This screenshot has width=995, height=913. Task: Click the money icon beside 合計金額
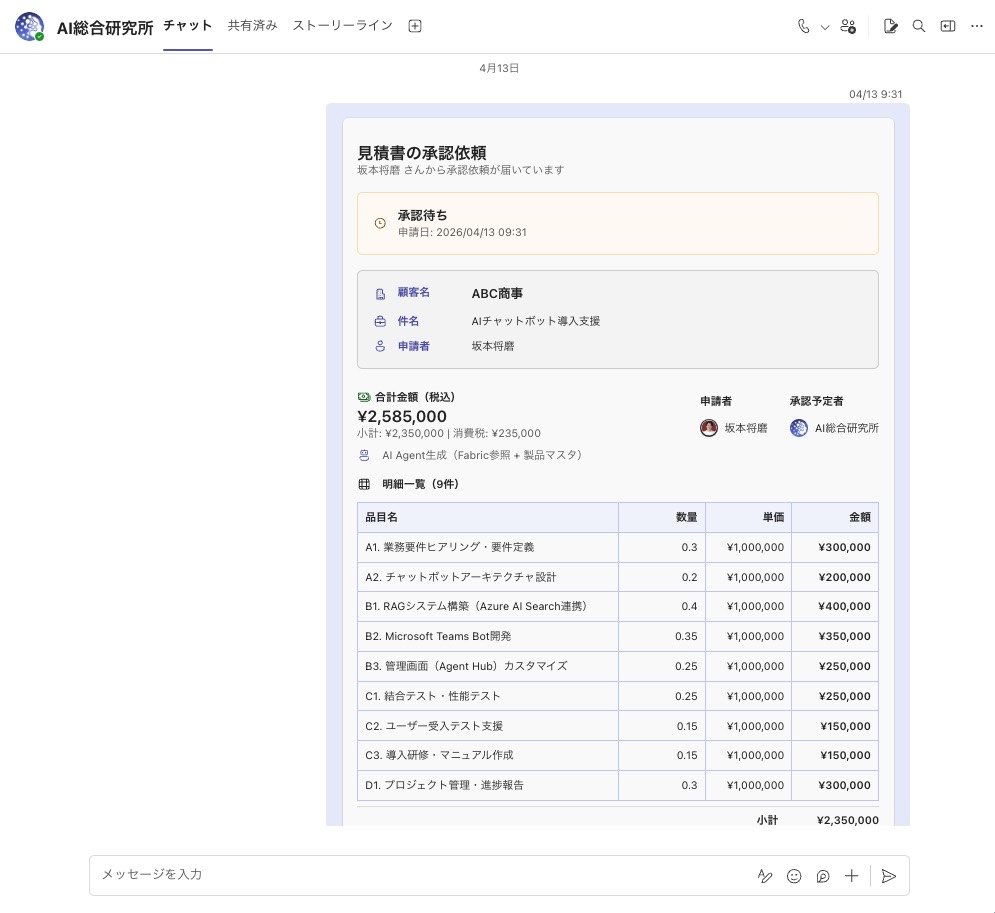pos(364,397)
